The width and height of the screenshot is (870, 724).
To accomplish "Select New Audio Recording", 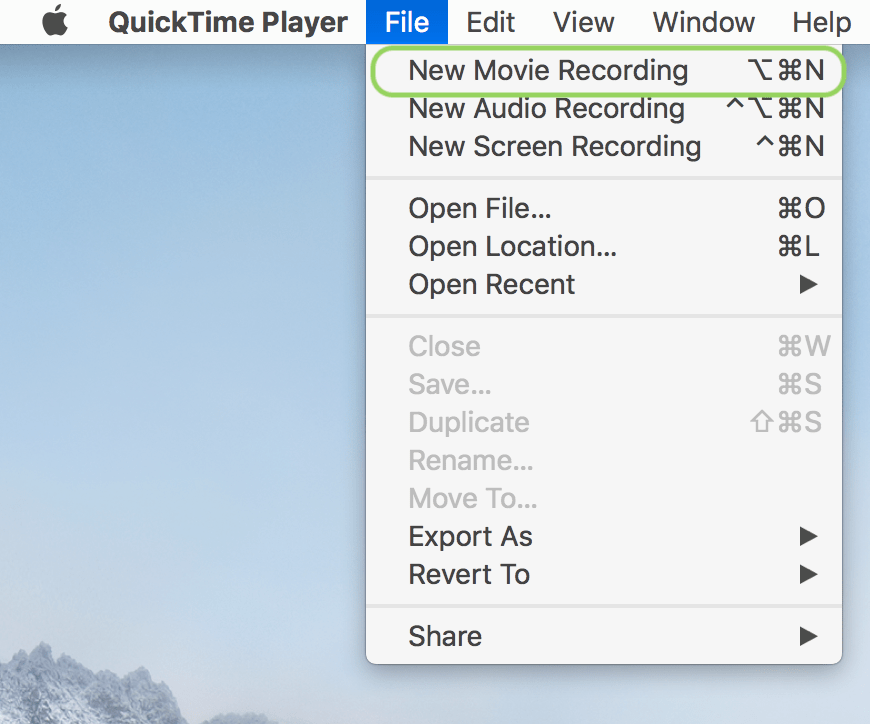I will 546,109.
